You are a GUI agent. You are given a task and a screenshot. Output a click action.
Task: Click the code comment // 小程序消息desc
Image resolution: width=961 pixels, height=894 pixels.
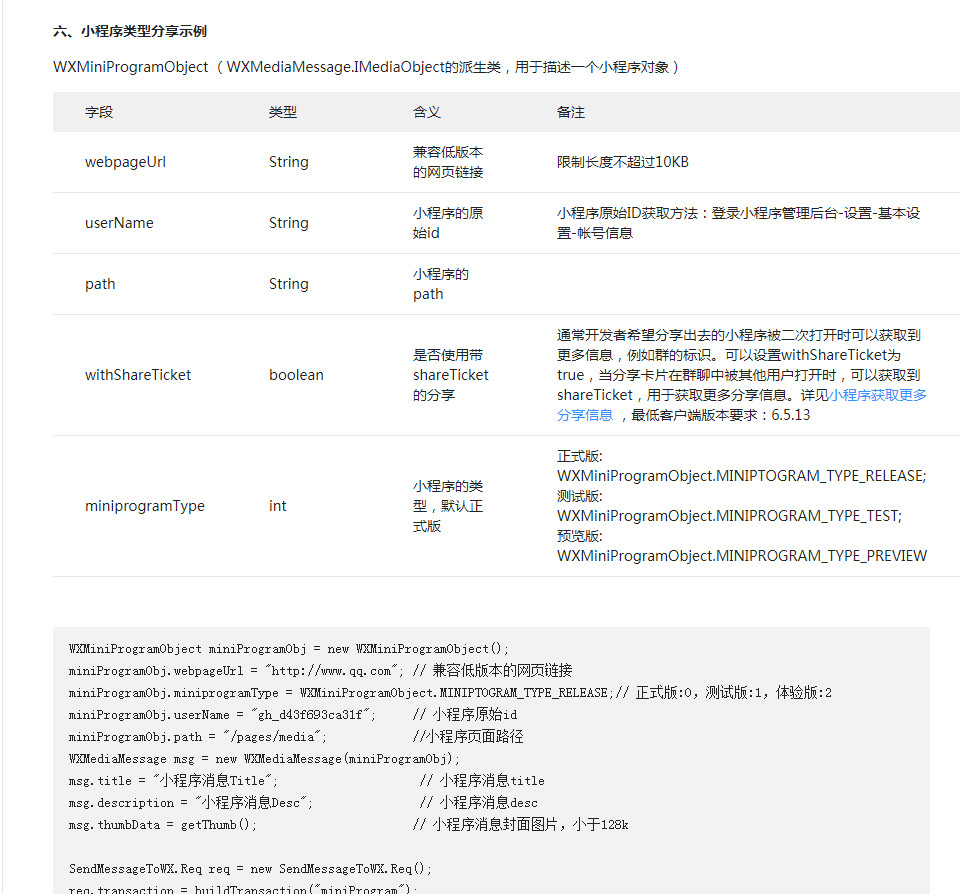tap(479, 803)
